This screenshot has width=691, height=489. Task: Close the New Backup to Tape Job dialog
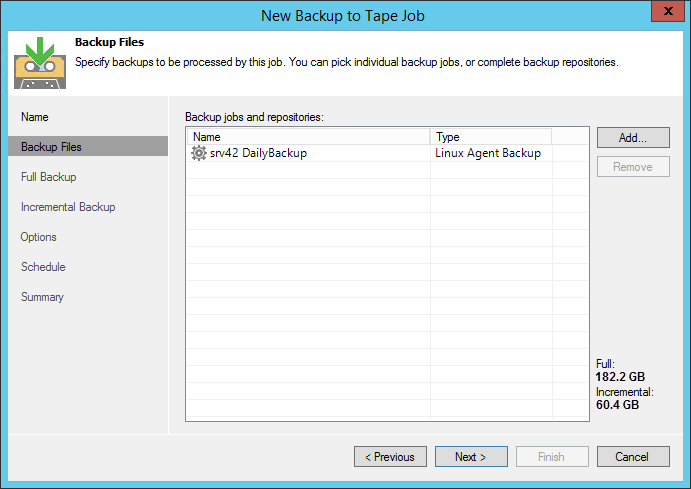662,14
